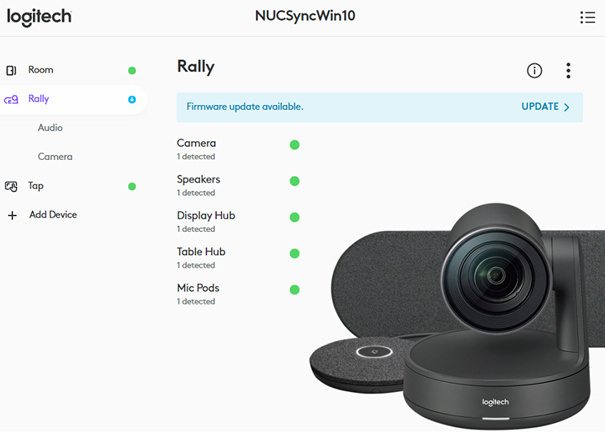
Task: Click Add Device
Action: coord(53,215)
